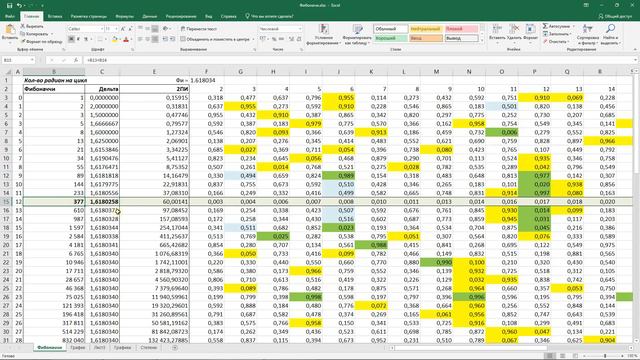Open the Заполнить fill menu

point(558,34)
